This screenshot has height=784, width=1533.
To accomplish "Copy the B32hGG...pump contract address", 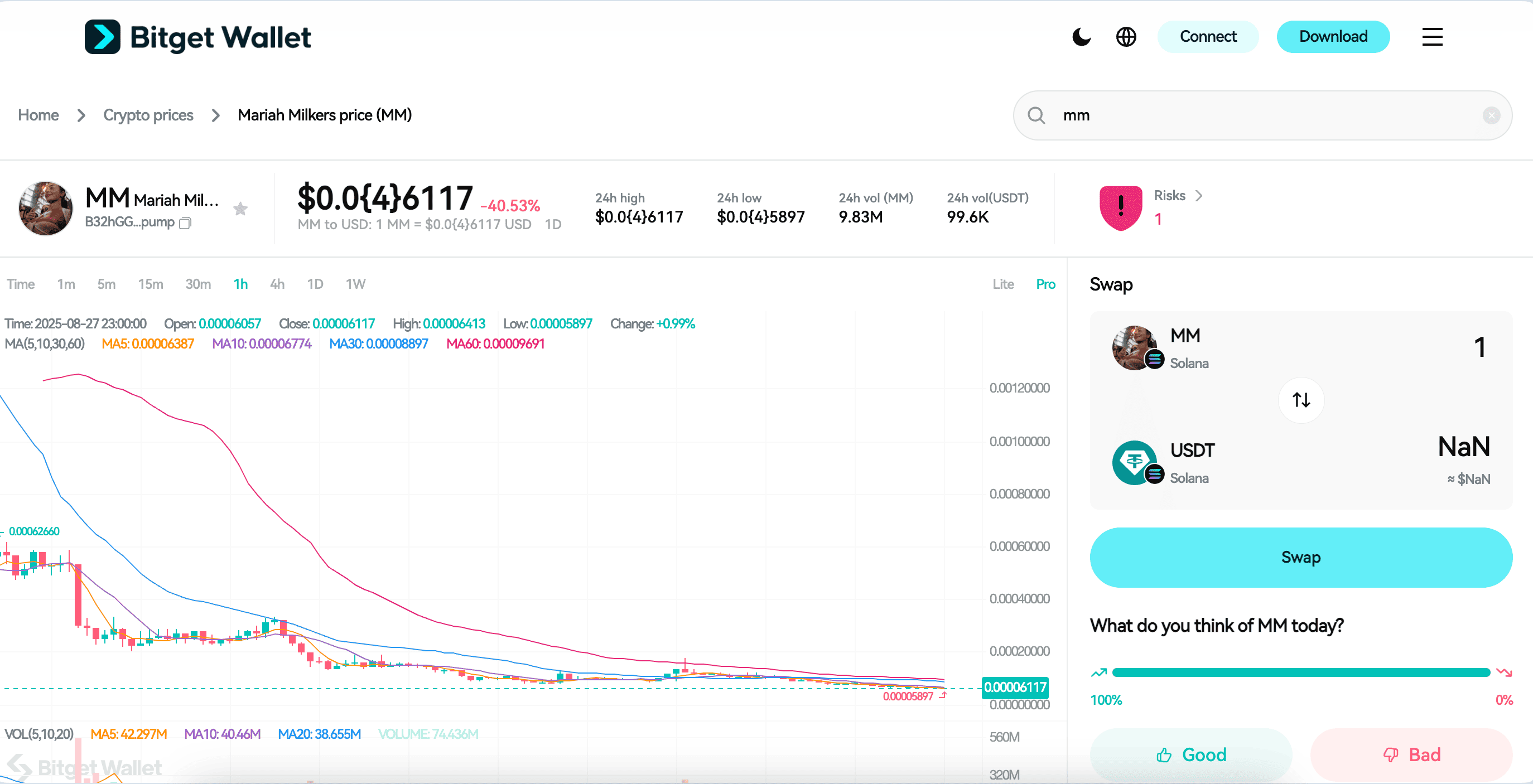I will 185,223.
